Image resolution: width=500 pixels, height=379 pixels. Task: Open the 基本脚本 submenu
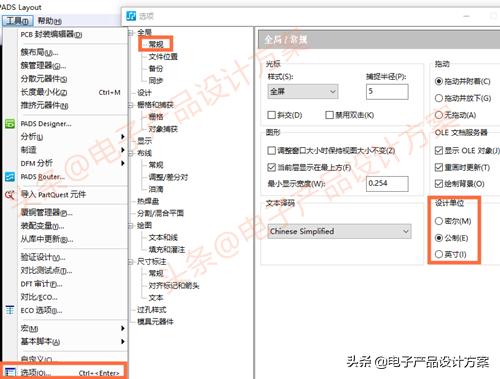(x=71, y=342)
